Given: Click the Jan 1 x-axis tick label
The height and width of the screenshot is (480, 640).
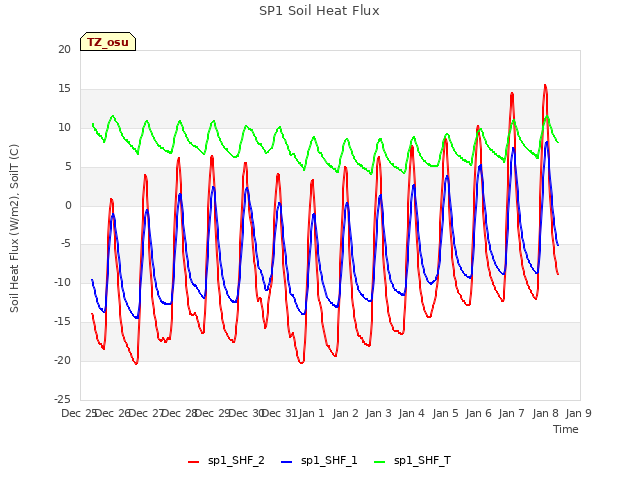Looking at the screenshot, I should (x=311, y=413).
